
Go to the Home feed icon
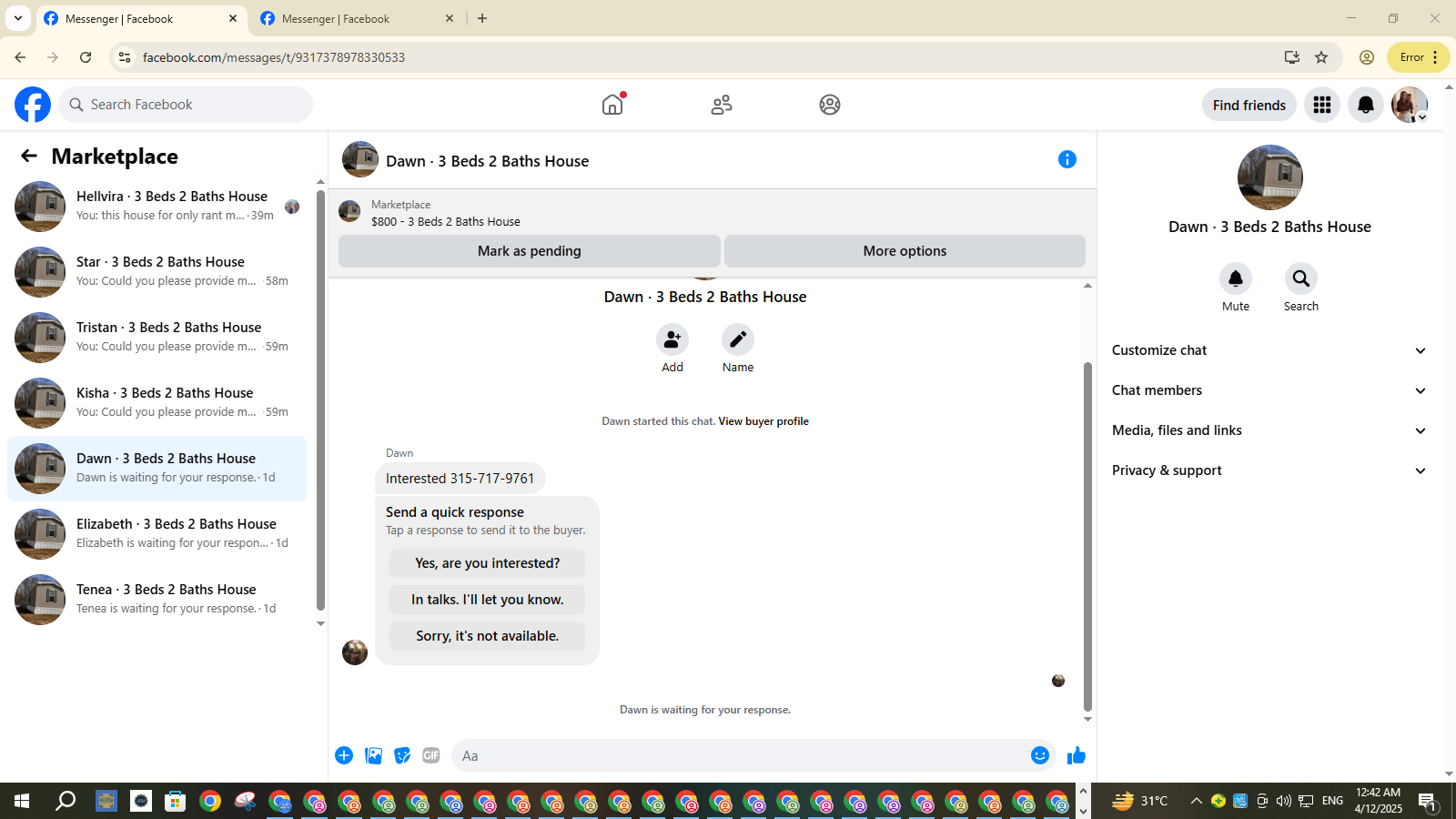coord(612,105)
